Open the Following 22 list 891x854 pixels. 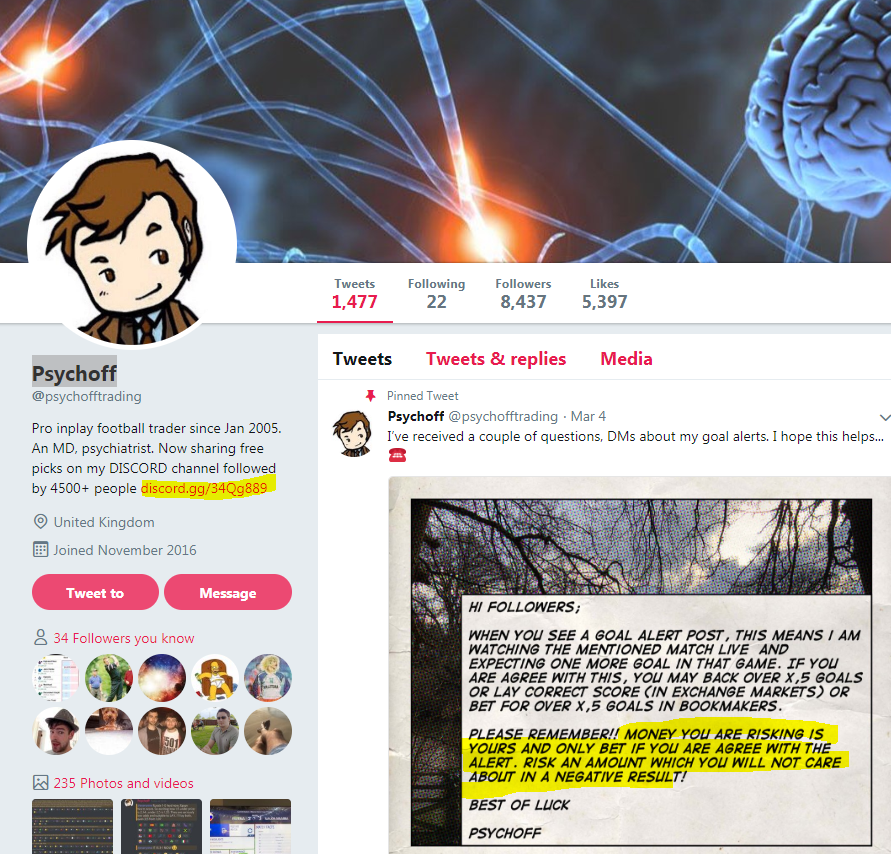click(x=436, y=294)
